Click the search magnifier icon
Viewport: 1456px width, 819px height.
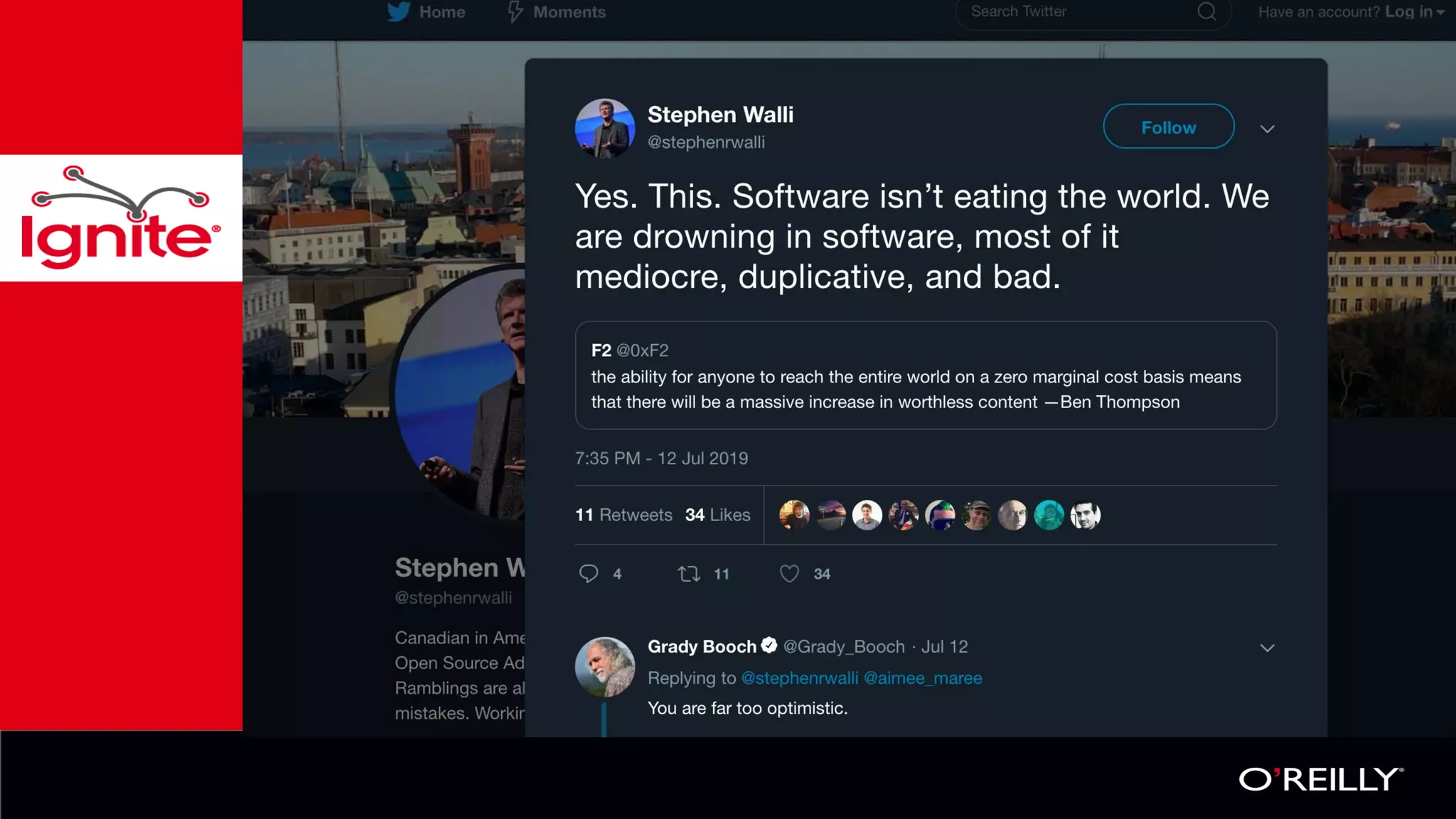tap(1206, 11)
